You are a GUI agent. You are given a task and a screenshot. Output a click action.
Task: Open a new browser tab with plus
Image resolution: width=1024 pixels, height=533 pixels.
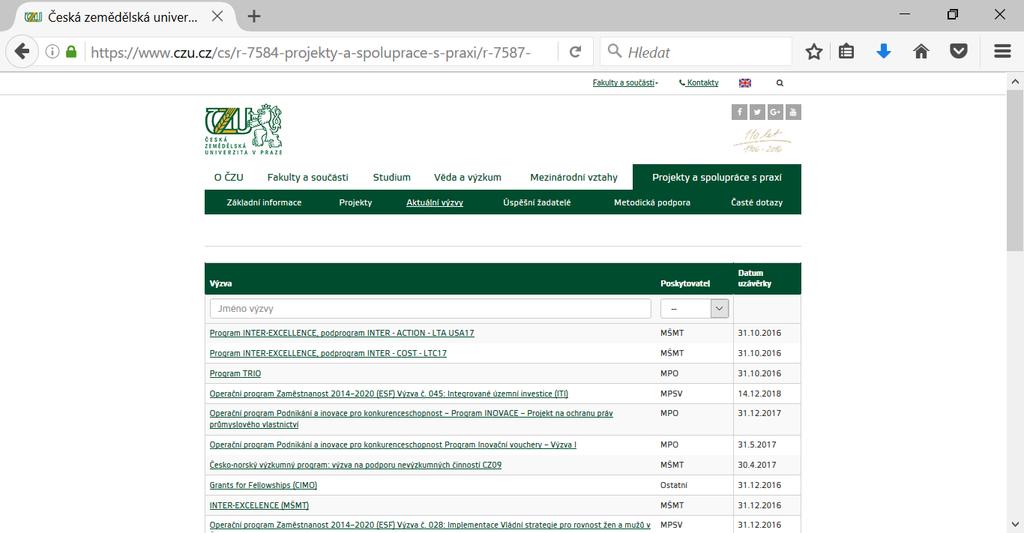click(254, 16)
